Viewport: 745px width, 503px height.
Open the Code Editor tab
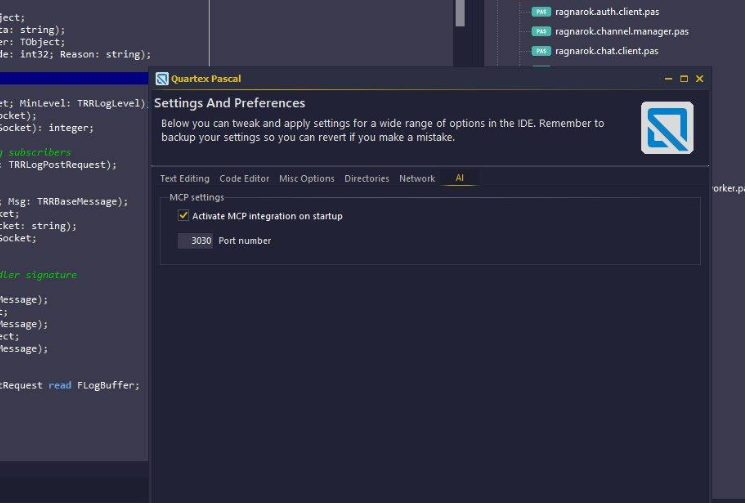coord(244,179)
